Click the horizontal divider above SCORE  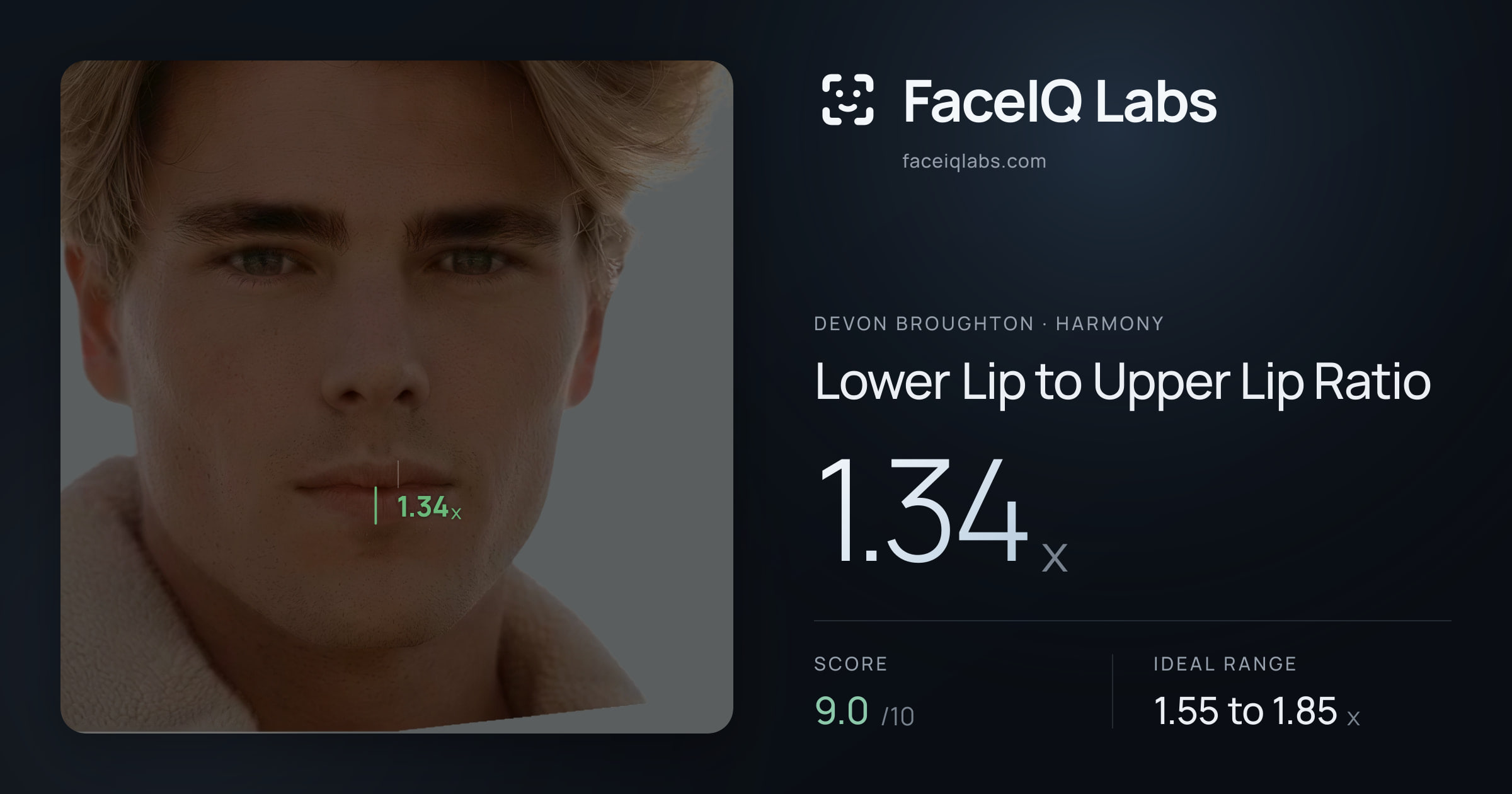(1133, 621)
